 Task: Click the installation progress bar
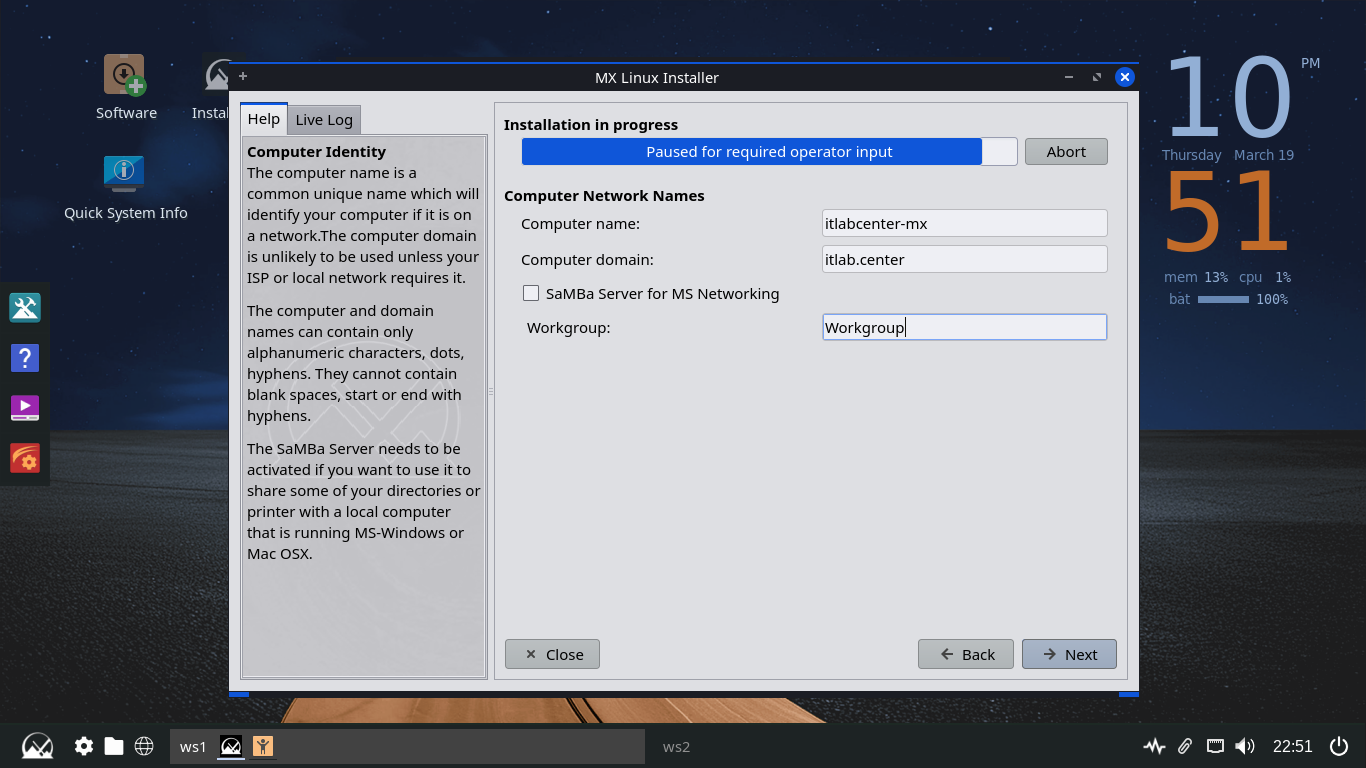[x=768, y=152]
